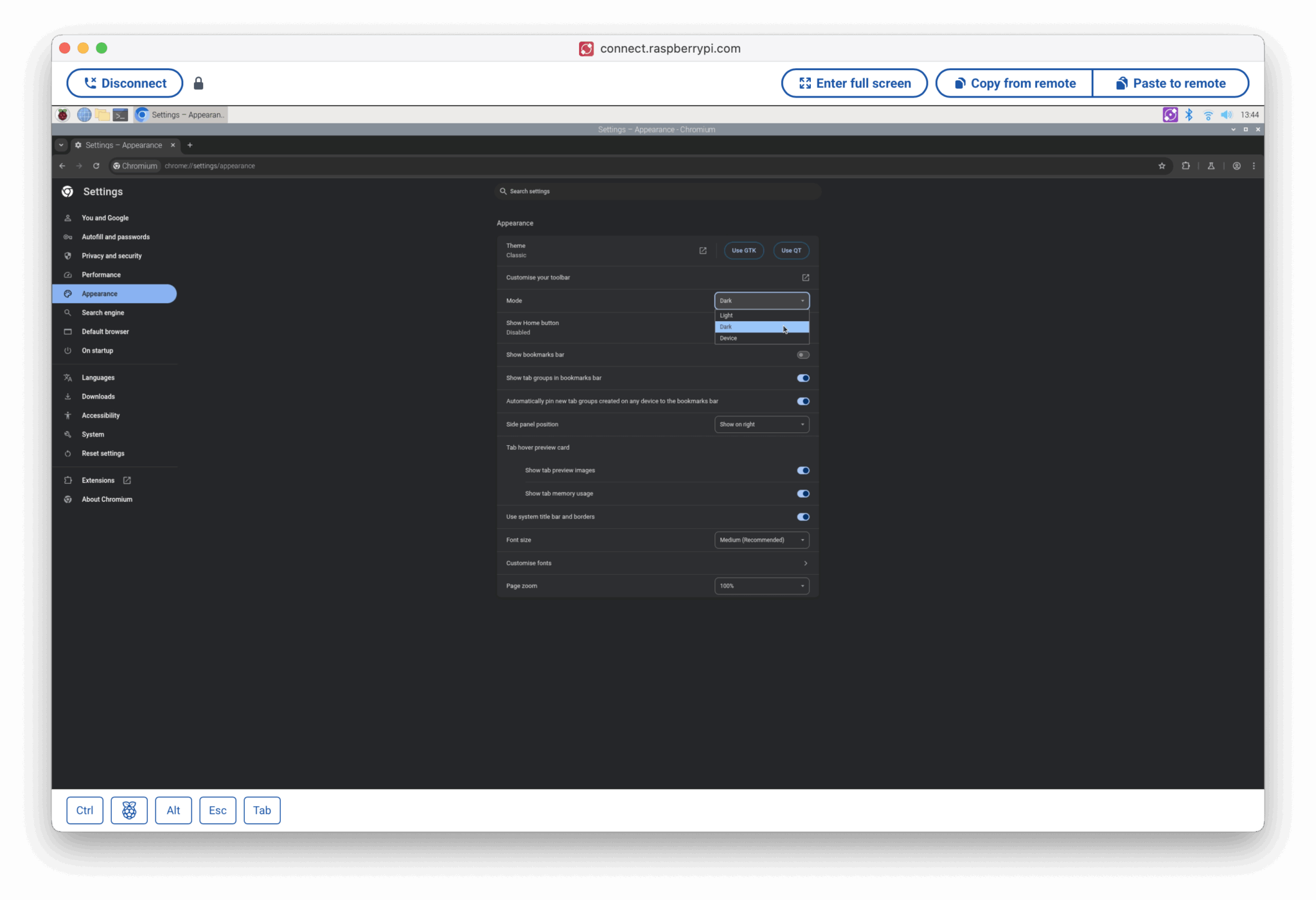The width and height of the screenshot is (1316, 900).
Task: Expand the Font size dropdown
Action: (x=761, y=540)
